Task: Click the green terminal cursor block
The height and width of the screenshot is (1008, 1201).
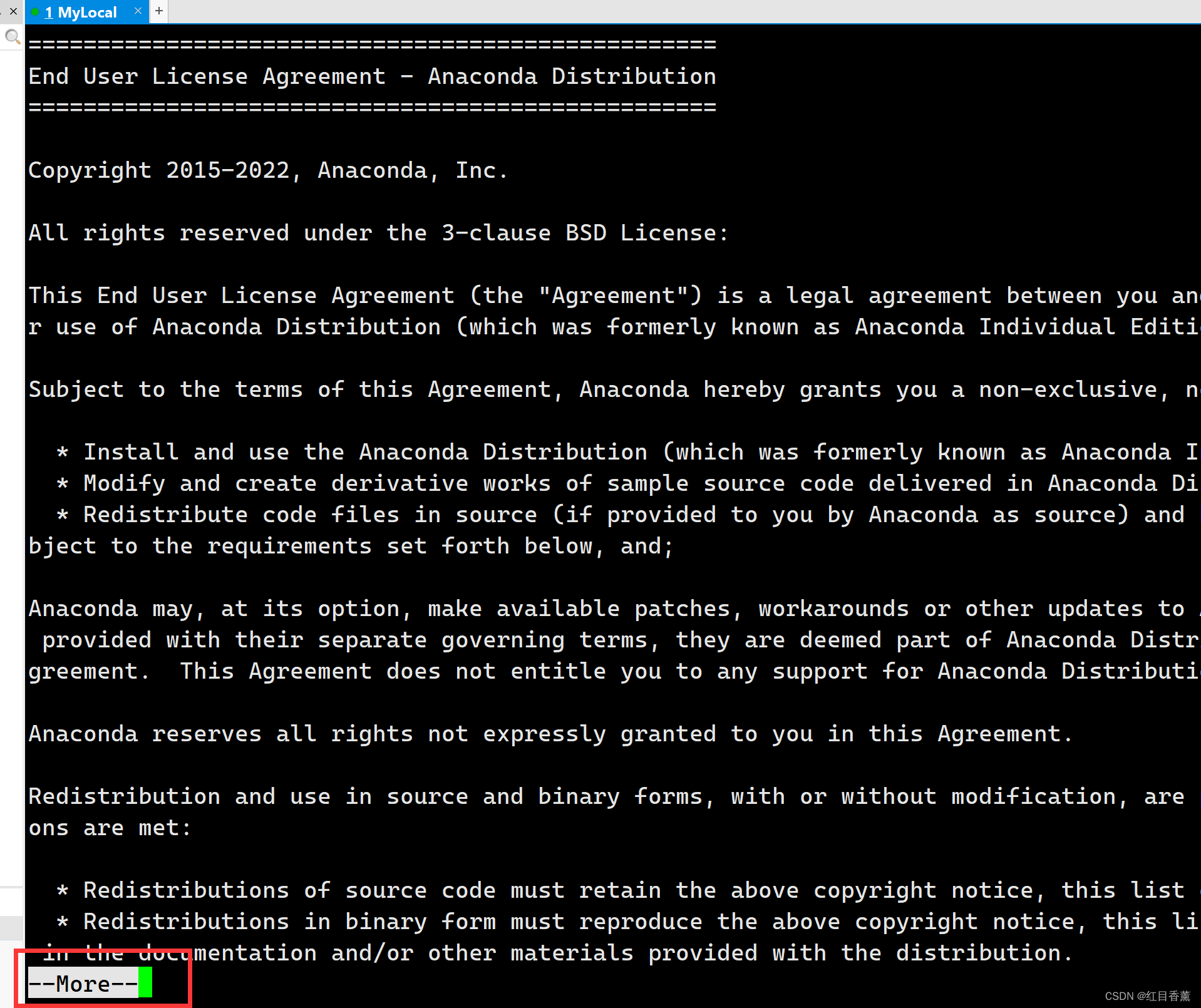Action: point(145,984)
